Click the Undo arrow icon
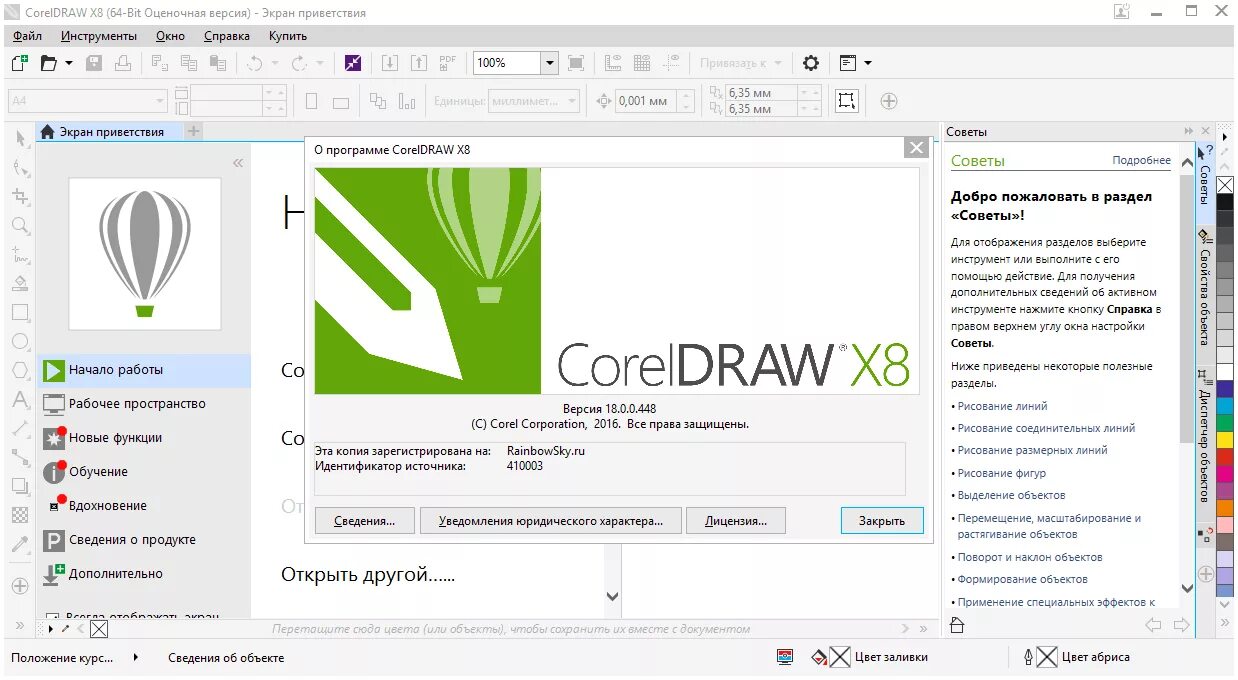 click(x=254, y=63)
